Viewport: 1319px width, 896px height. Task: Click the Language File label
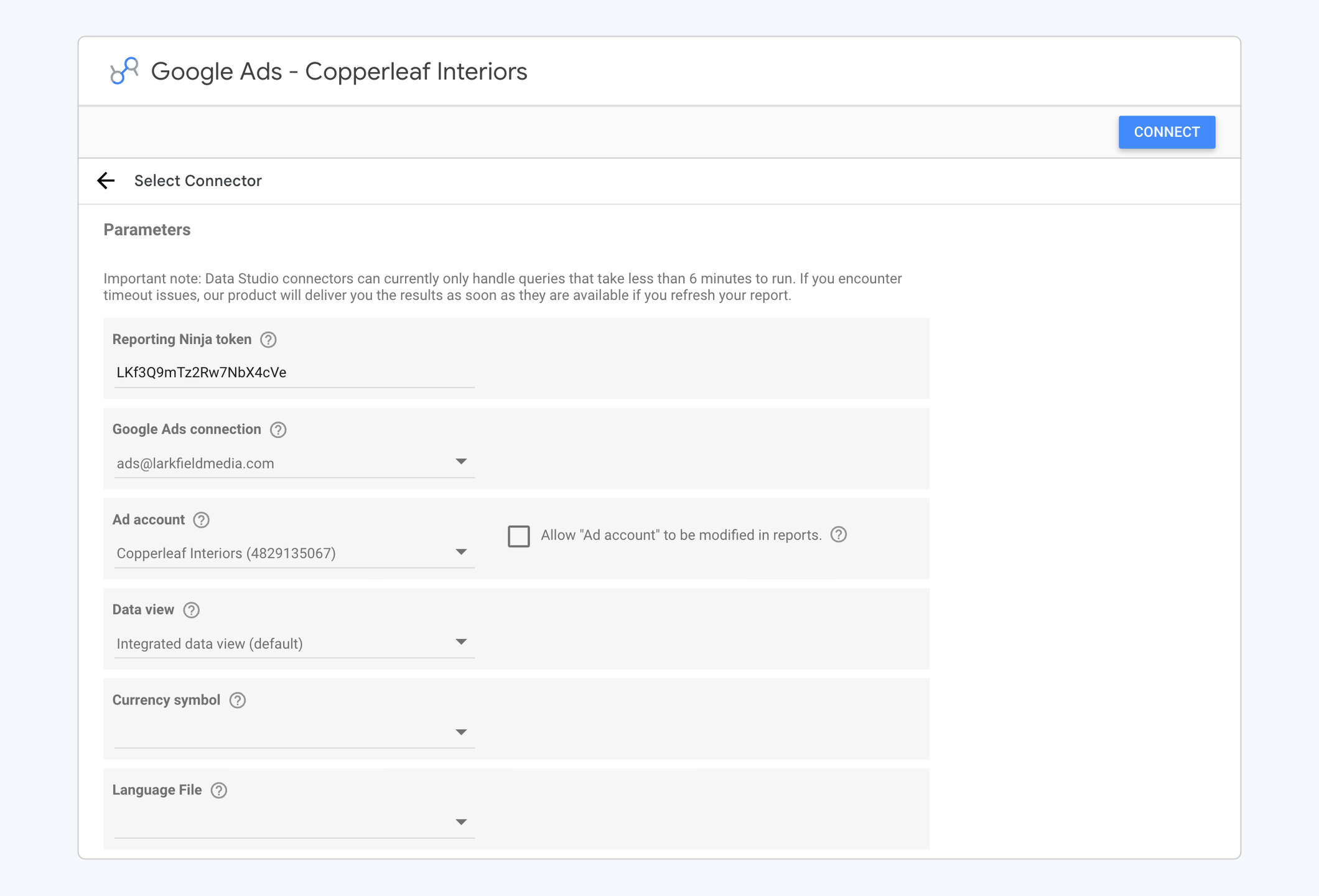tap(157, 790)
